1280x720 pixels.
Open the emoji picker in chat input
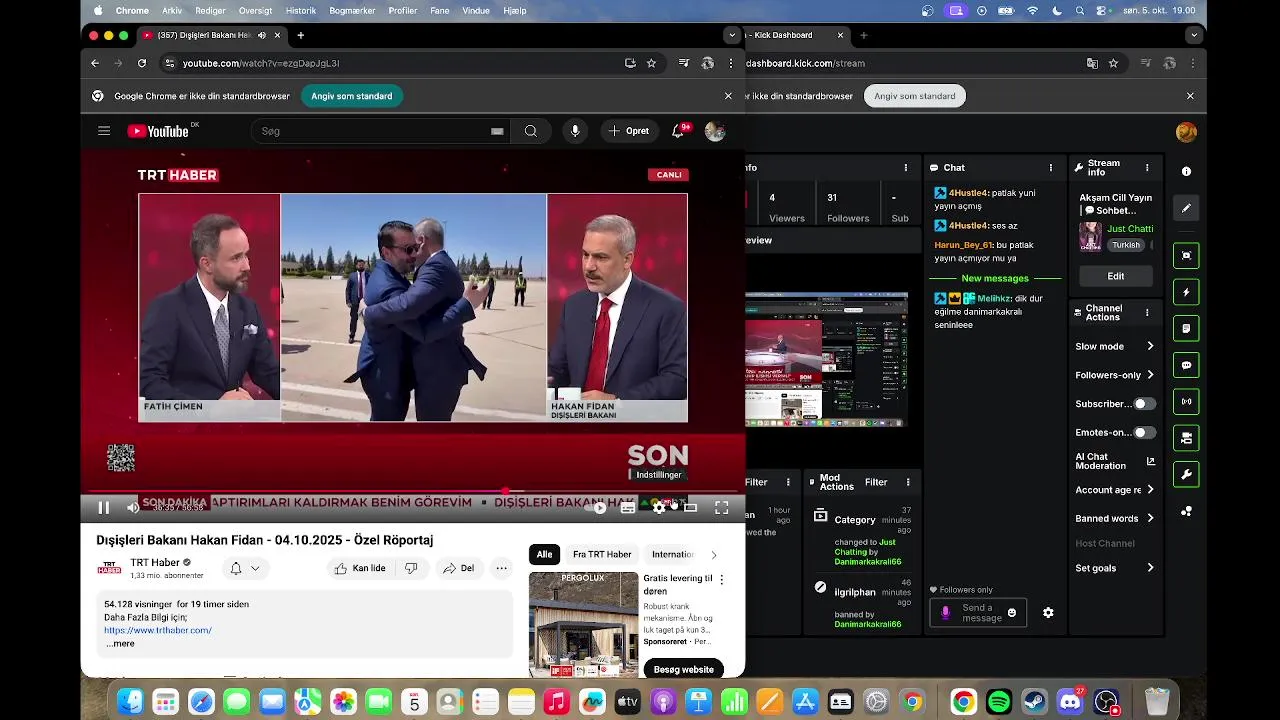tap(1012, 613)
